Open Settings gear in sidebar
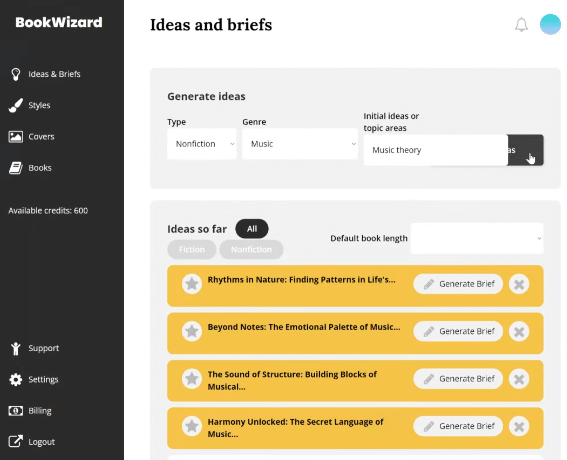The height and width of the screenshot is (460, 567). [16, 379]
